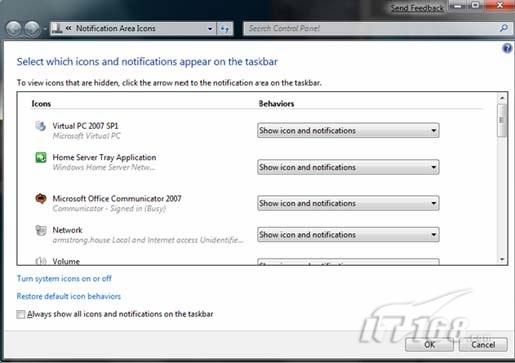This screenshot has width=515, height=363.
Task: Expand the address bar history dropdown arrow
Action: tap(210, 29)
